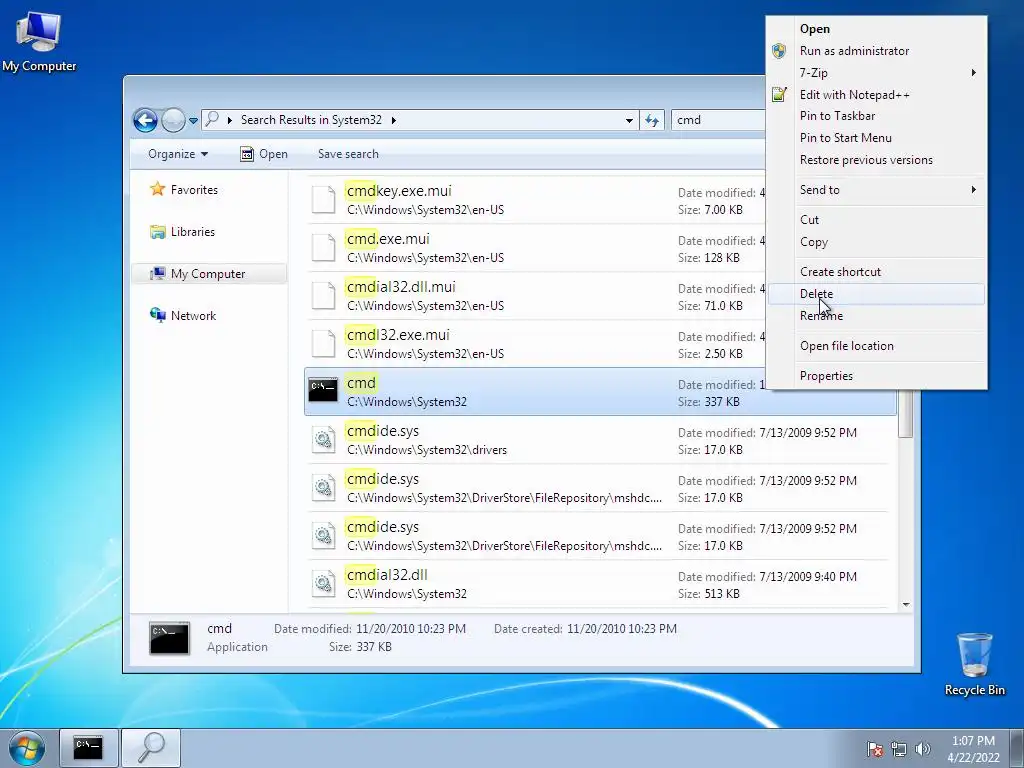Select the cmdial32.dll file name
The height and width of the screenshot is (768, 1024).
[387, 575]
